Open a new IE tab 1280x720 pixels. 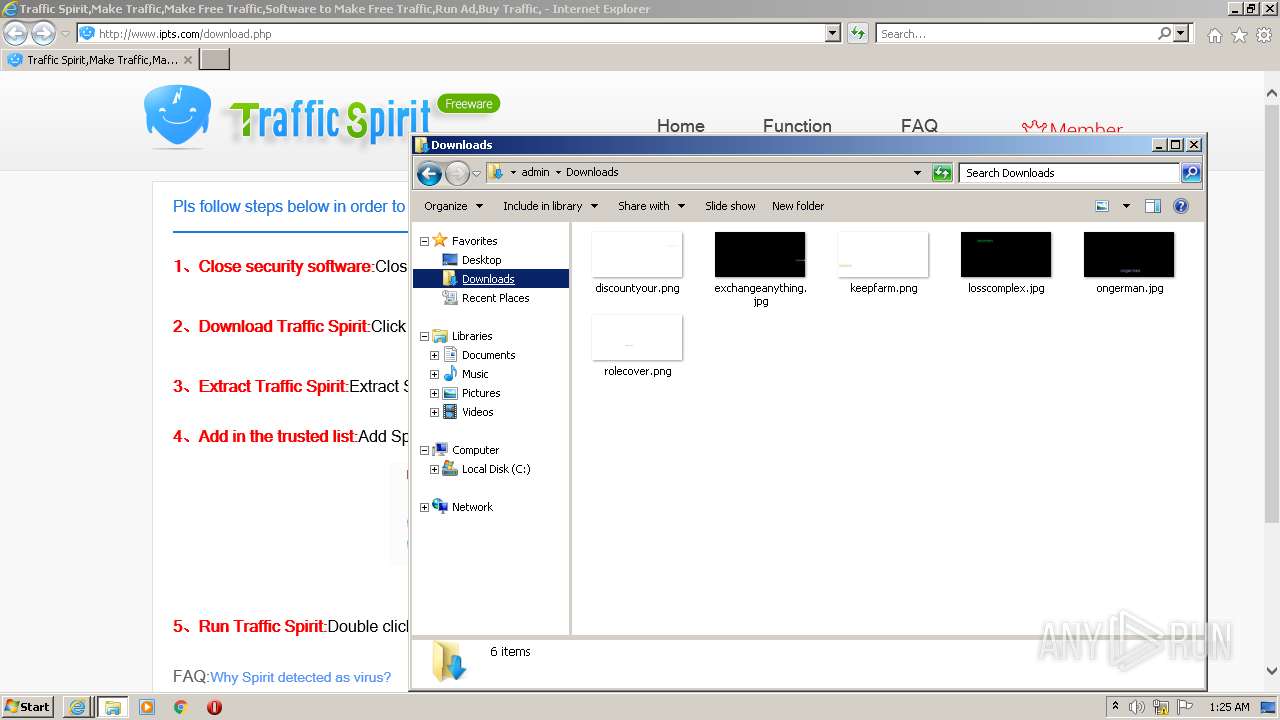pyautogui.click(x=215, y=59)
